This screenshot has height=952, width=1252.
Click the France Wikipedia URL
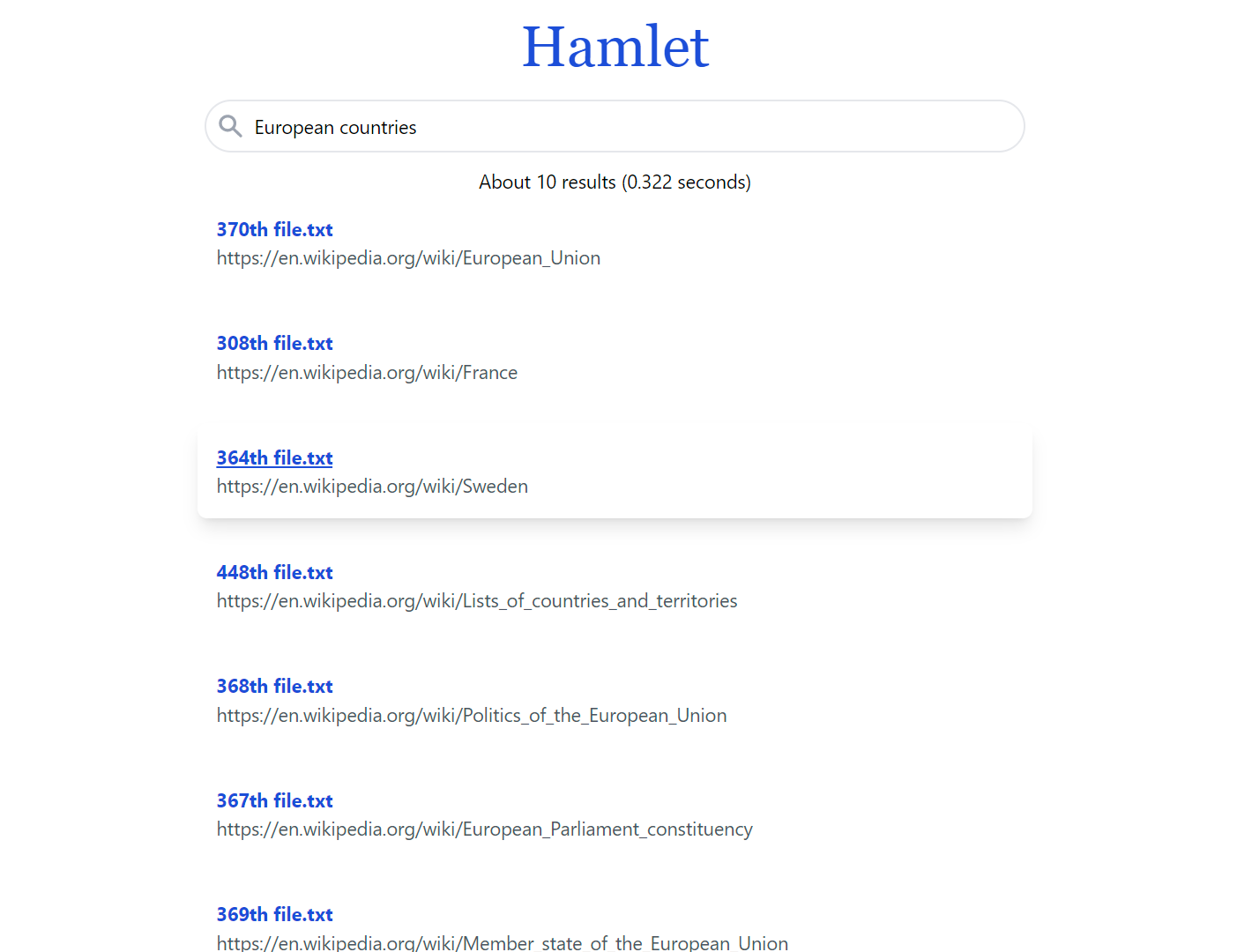coord(367,372)
